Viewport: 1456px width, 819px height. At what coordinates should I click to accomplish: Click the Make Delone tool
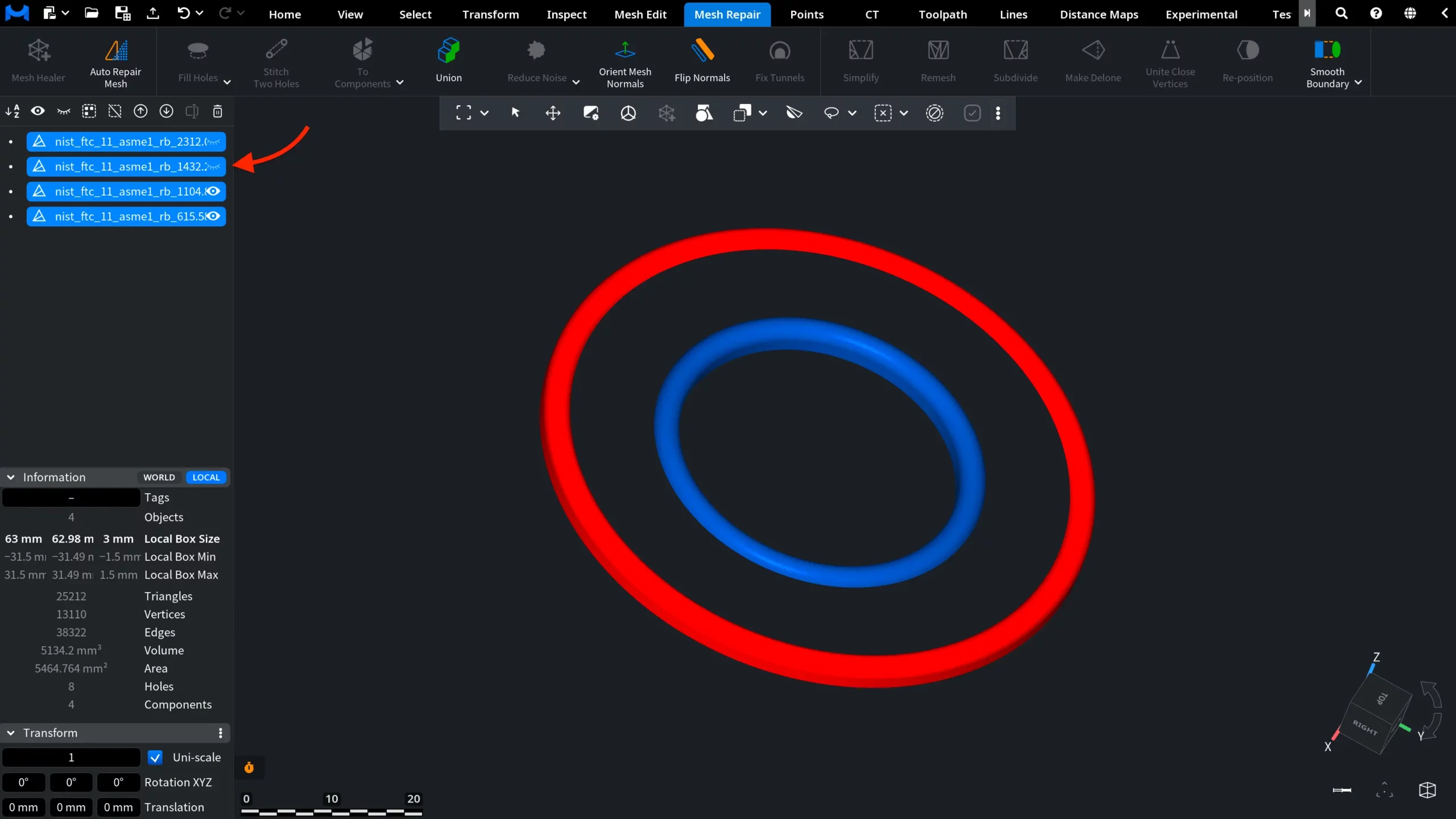(1093, 61)
